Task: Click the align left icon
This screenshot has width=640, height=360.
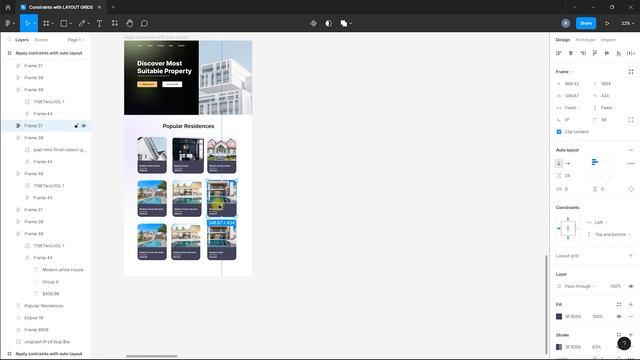Action: click(x=559, y=53)
